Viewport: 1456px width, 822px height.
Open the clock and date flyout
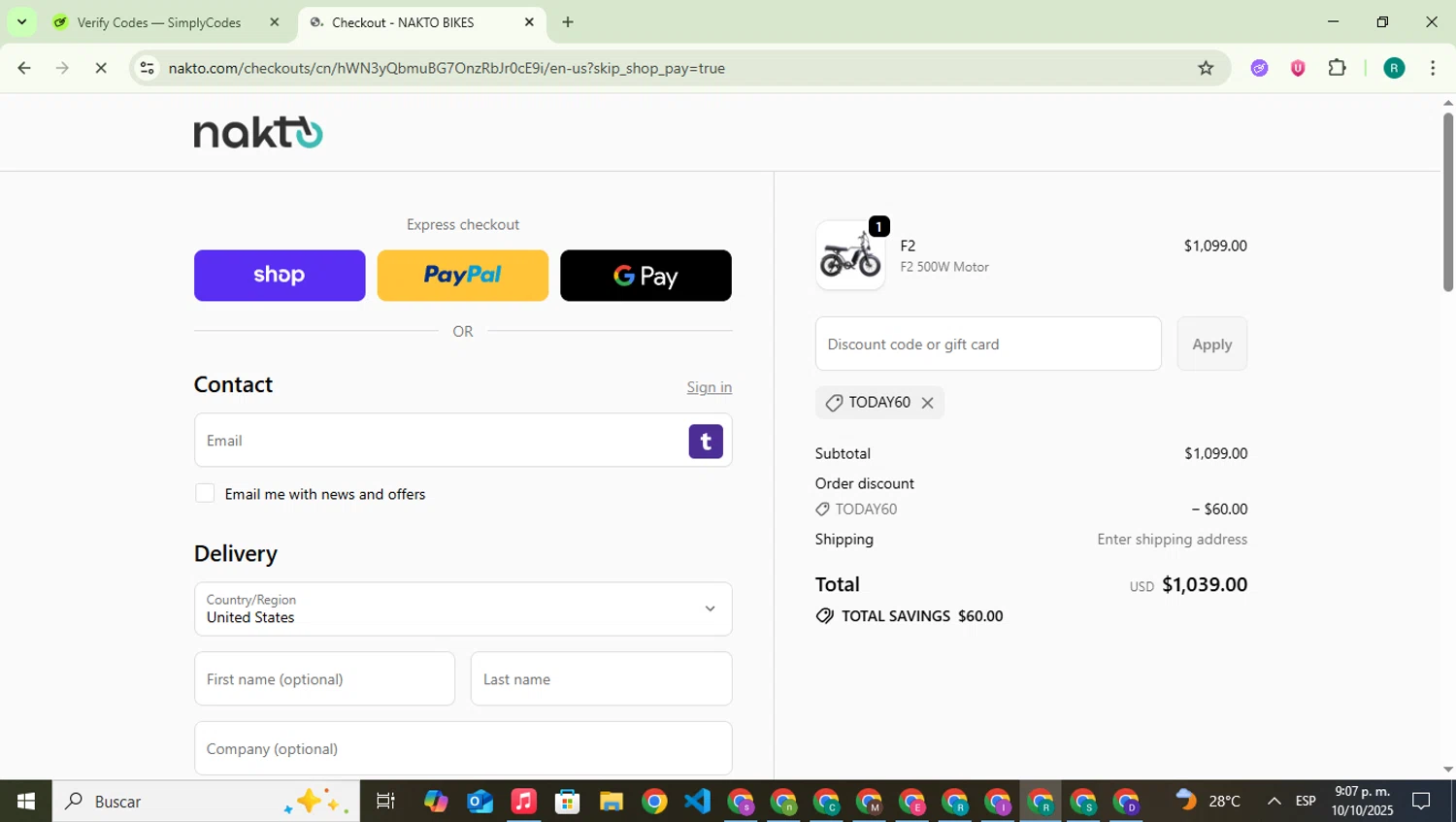pos(1362,801)
